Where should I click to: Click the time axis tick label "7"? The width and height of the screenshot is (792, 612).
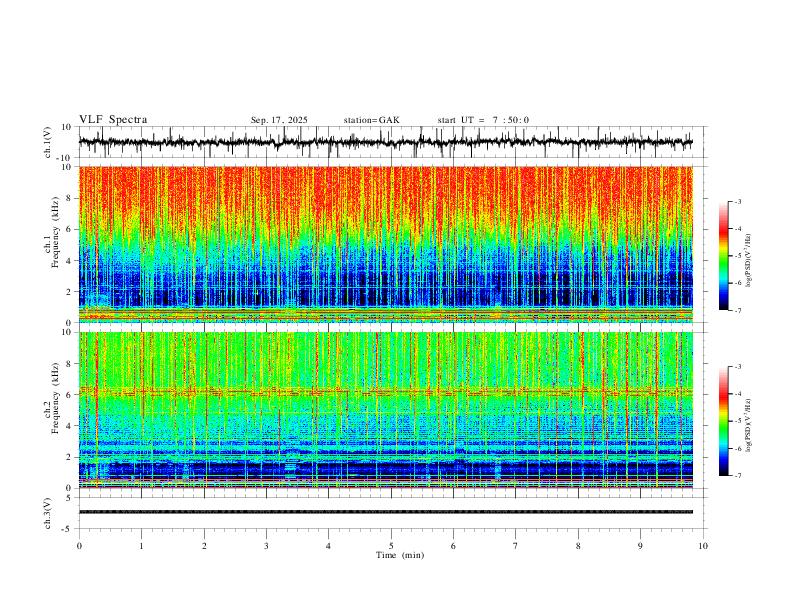(516, 546)
